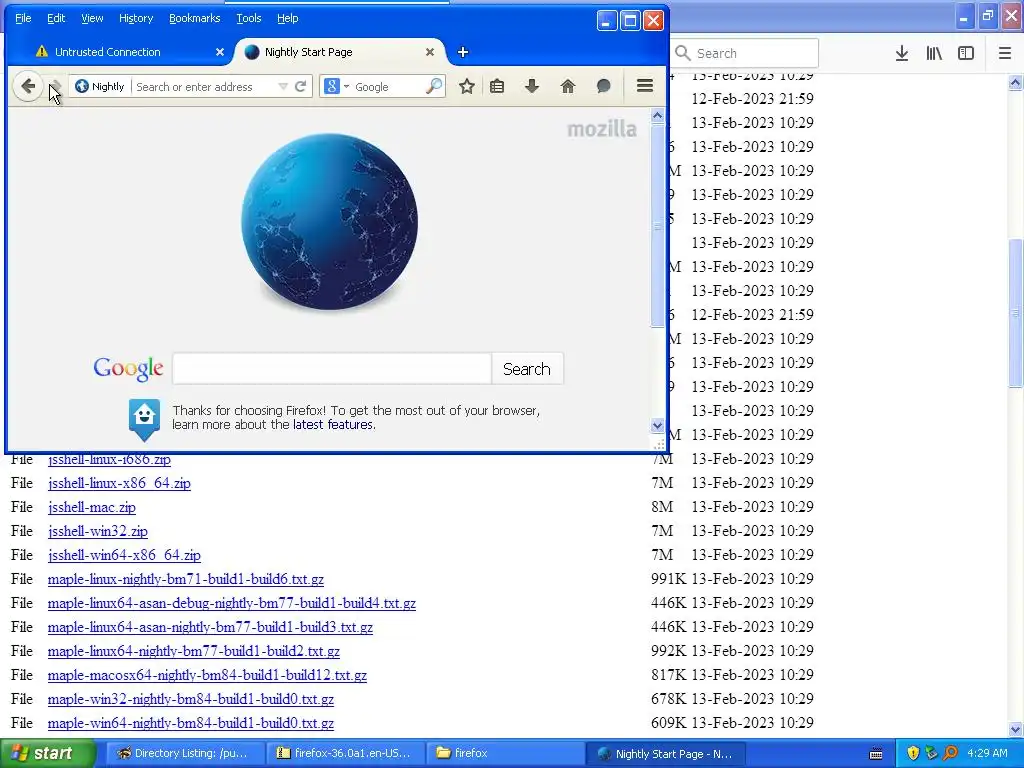The image size is (1024, 768).
Task: Click the down arrow of Nightly page scrollbar
Action: point(658,426)
